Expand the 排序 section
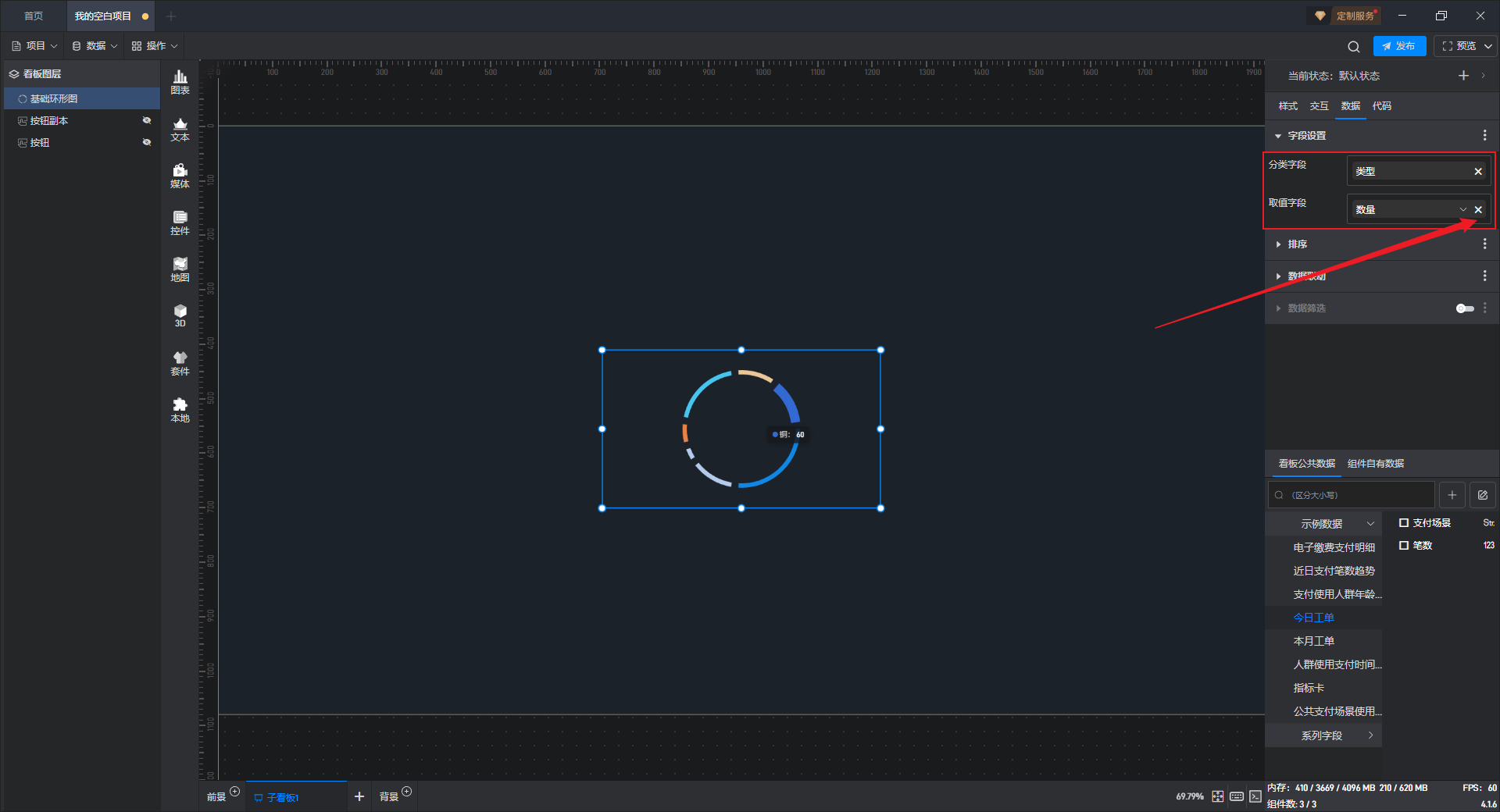This screenshot has height=812, width=1500. pos(1297,244)
